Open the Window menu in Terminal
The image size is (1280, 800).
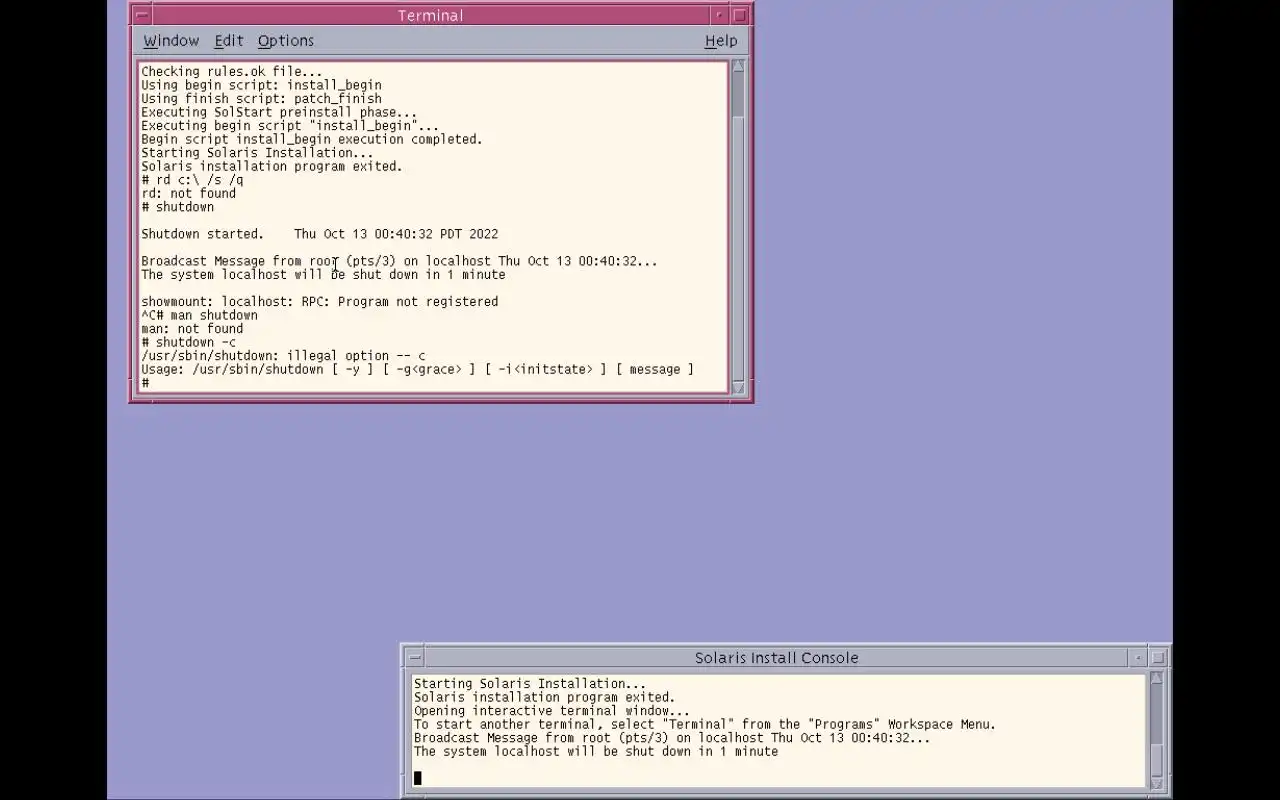coord(171,41)
